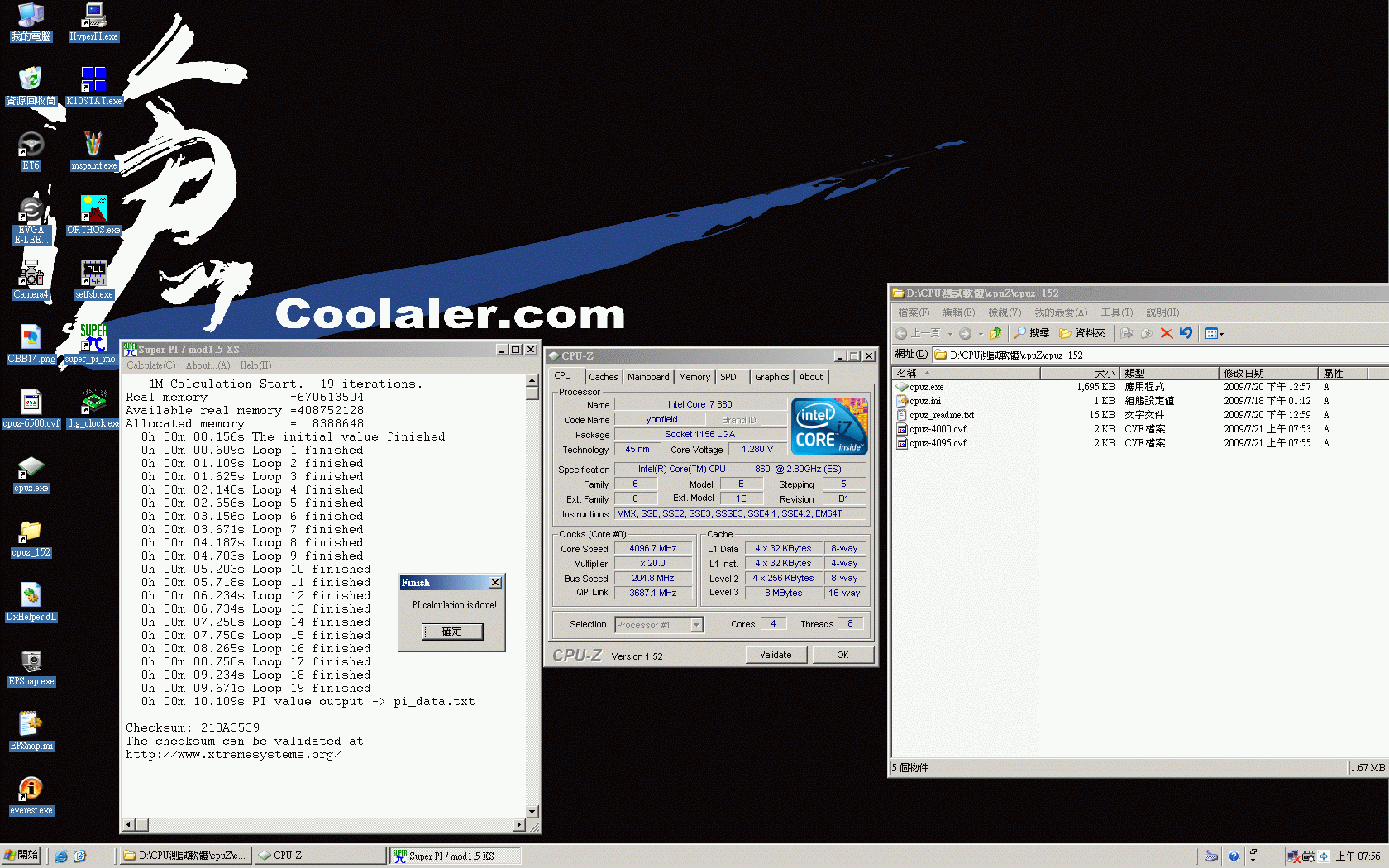The height and width of the screenshot is (868, 1389).
Task: Open the cpuz_152 desktop folder
Action: pos(31,537)
